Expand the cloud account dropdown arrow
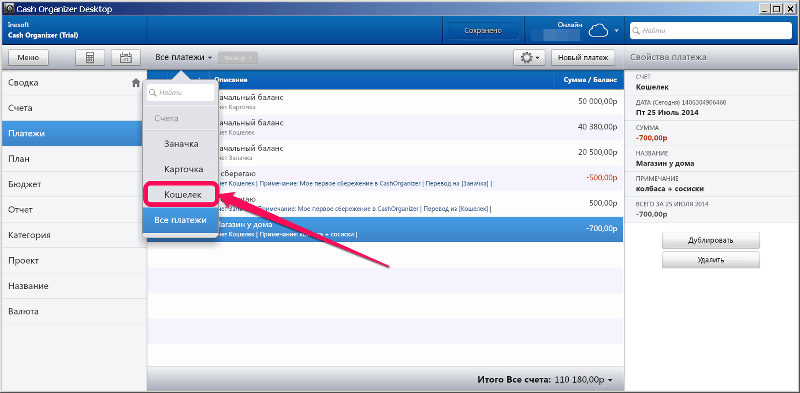Screen dimensions: 800x393 pyautogui.click(x=616, y=32)
